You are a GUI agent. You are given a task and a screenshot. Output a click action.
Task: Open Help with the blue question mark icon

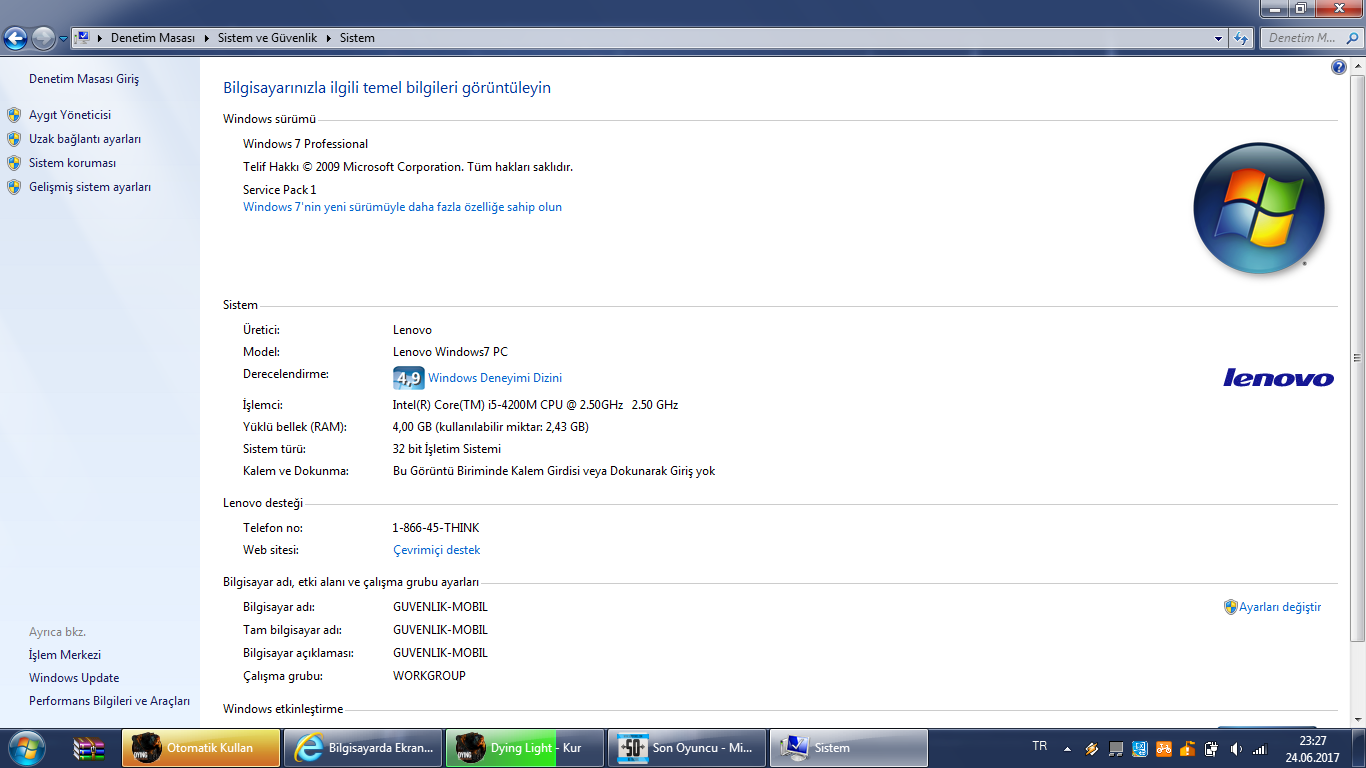pos(1339,67)
